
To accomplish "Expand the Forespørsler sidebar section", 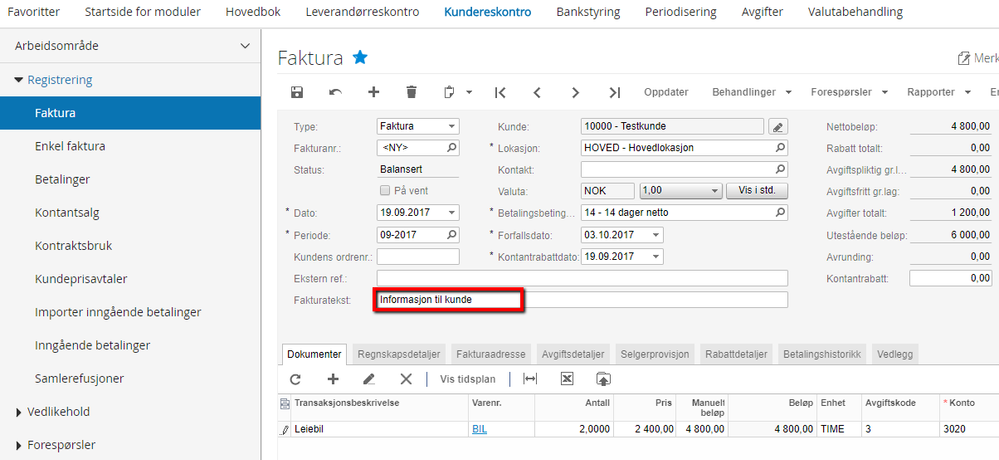I will (x=18, y=445).
